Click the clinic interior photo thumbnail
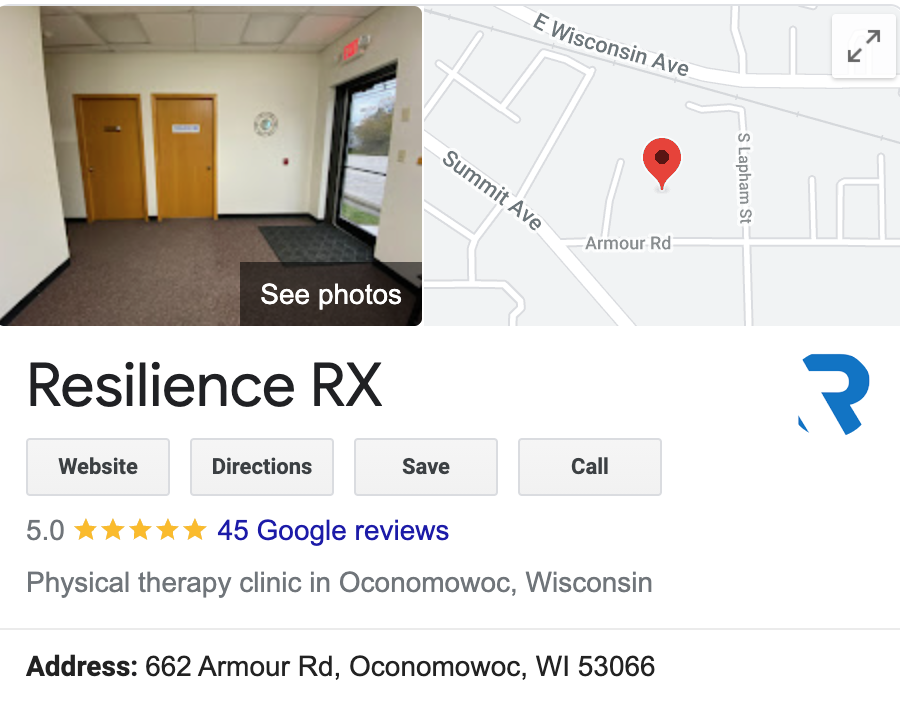900x706 pixels. pos(211,165)
